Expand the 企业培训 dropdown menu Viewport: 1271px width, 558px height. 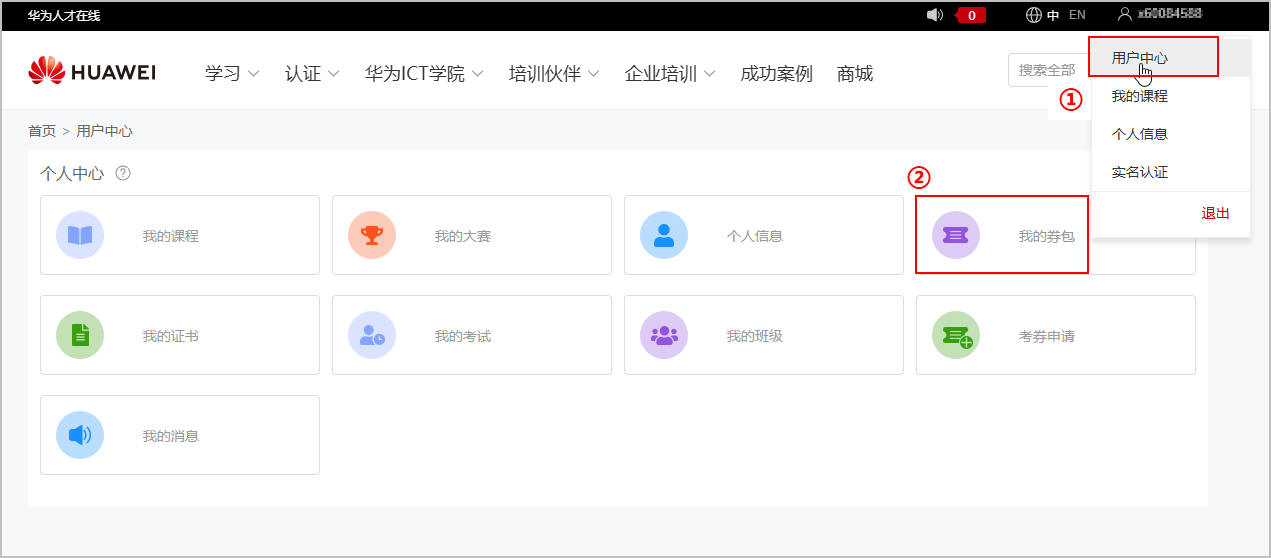tap(670, 73)
